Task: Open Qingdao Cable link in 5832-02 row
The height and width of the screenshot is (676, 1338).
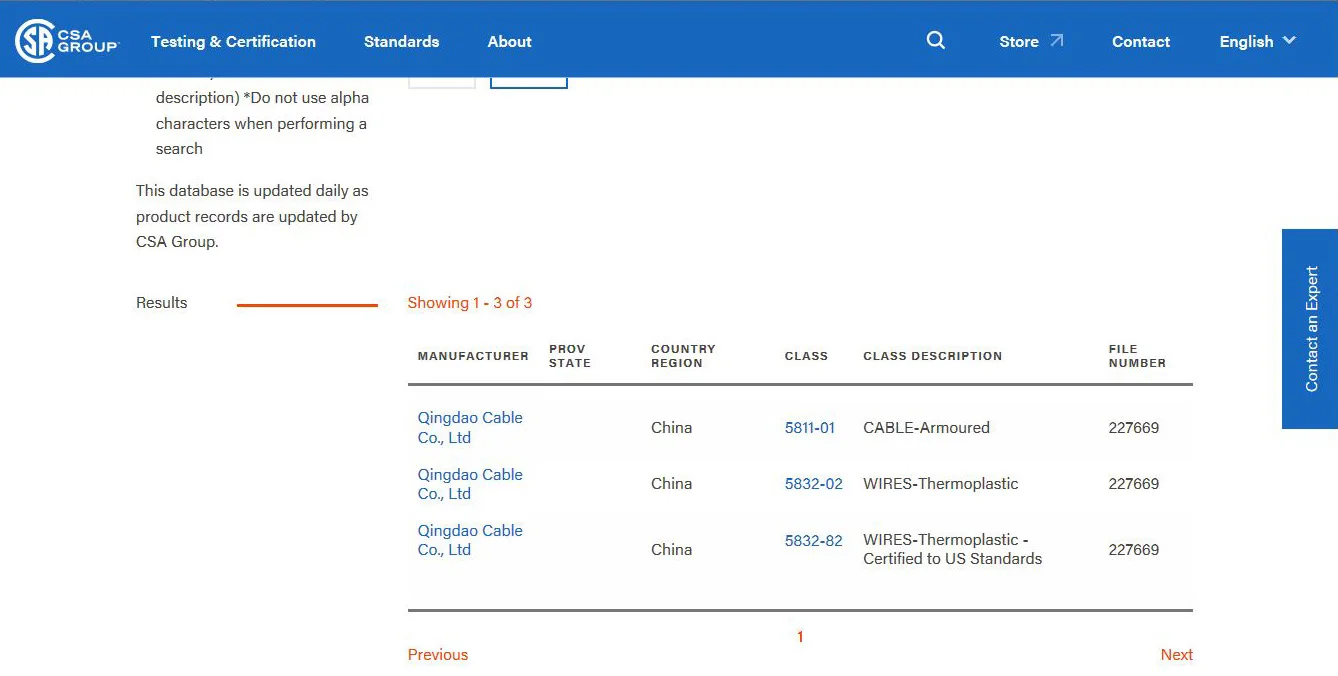Action: [x=469, y=484]
